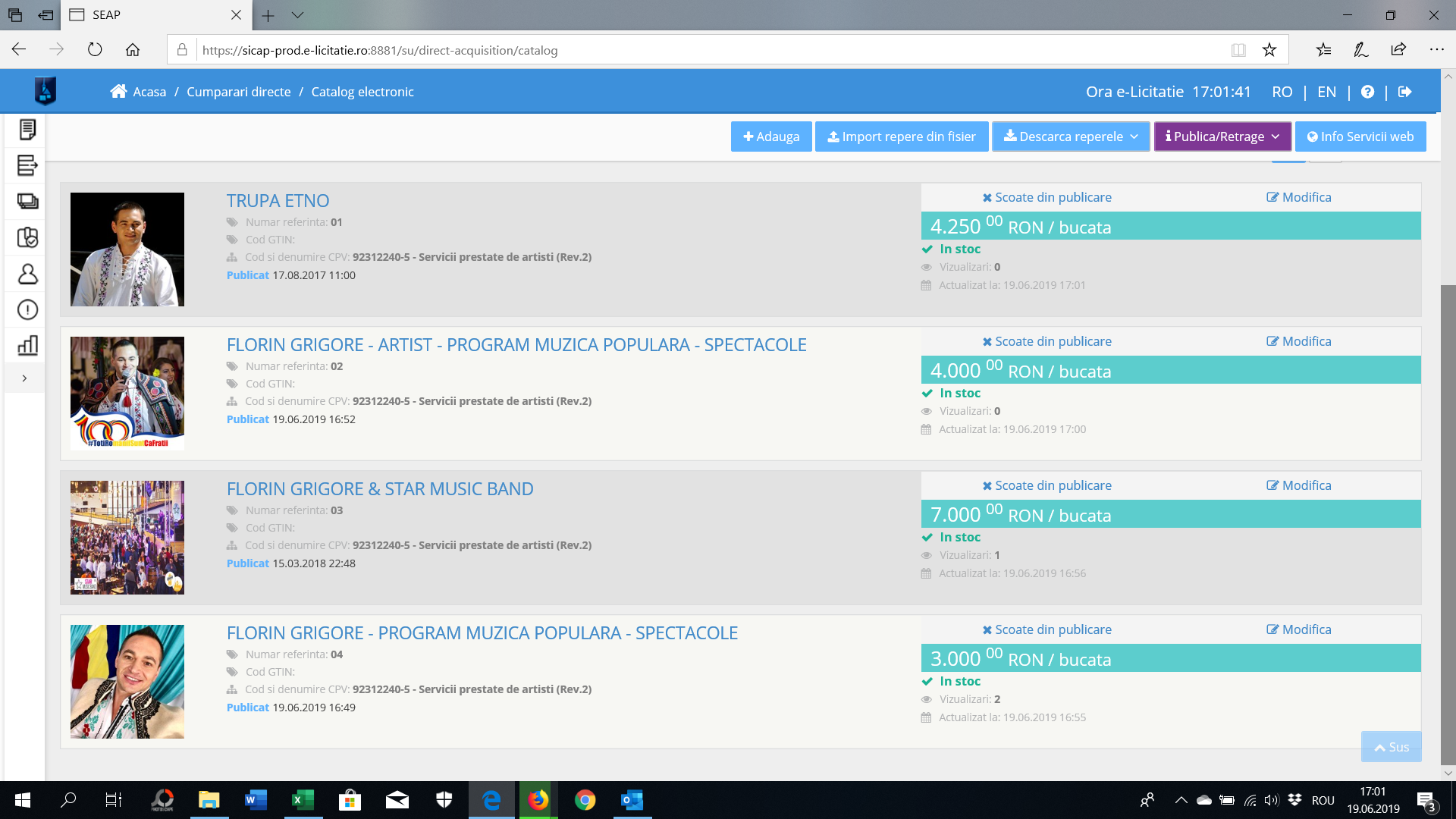The width and height of the screenshot is (1456, 819).
Task: Add current page to favorites star
Action: [1269, 50]
